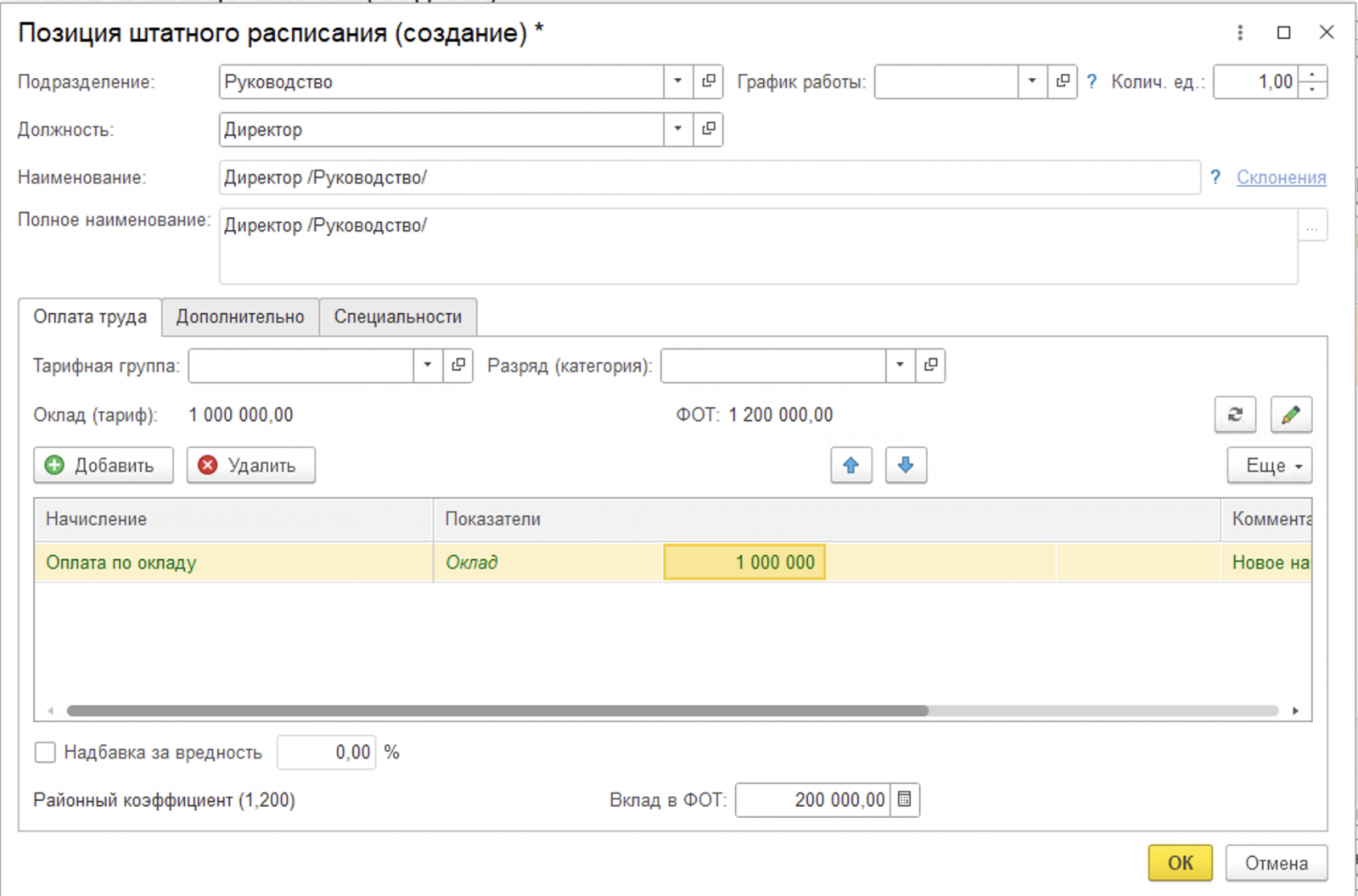
Task: Click the green pencil edit icon
Action: (1291, 415)
